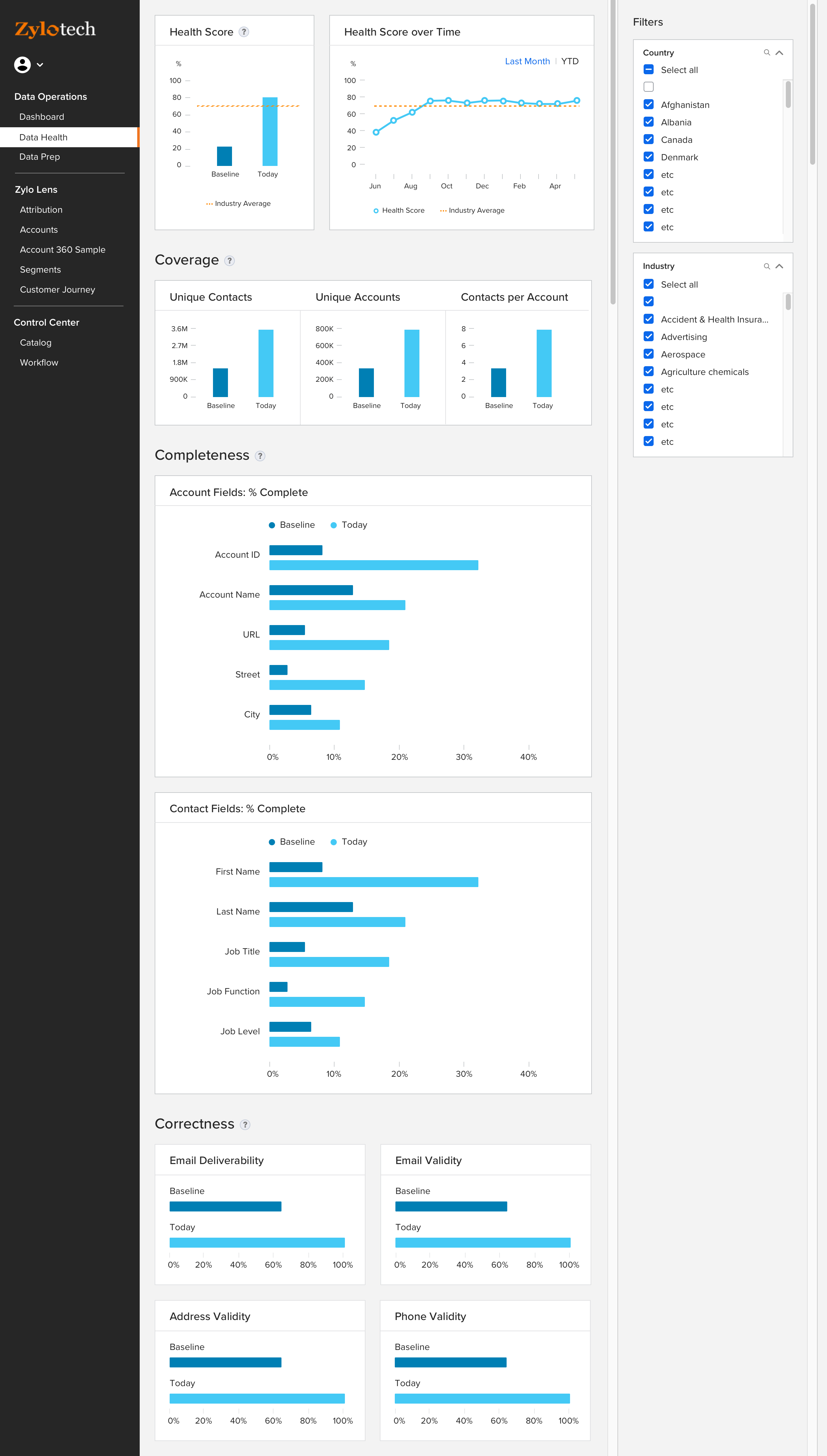
Task: Open Data Prep in sidebar
Action: point(39,157)
